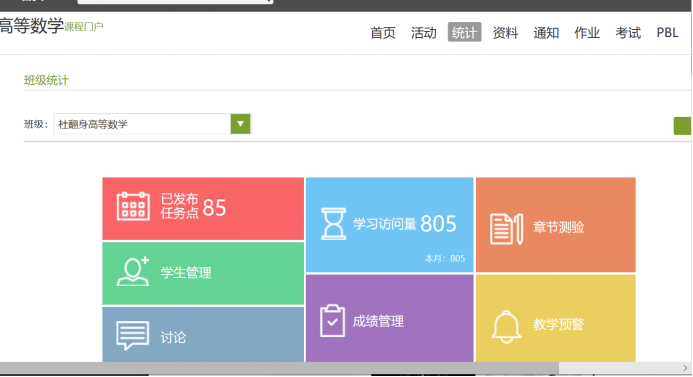The height and width of the screenshot is (377, 693).
Task: Open the hourglass study visits icon
Action: tap(333, 224)
